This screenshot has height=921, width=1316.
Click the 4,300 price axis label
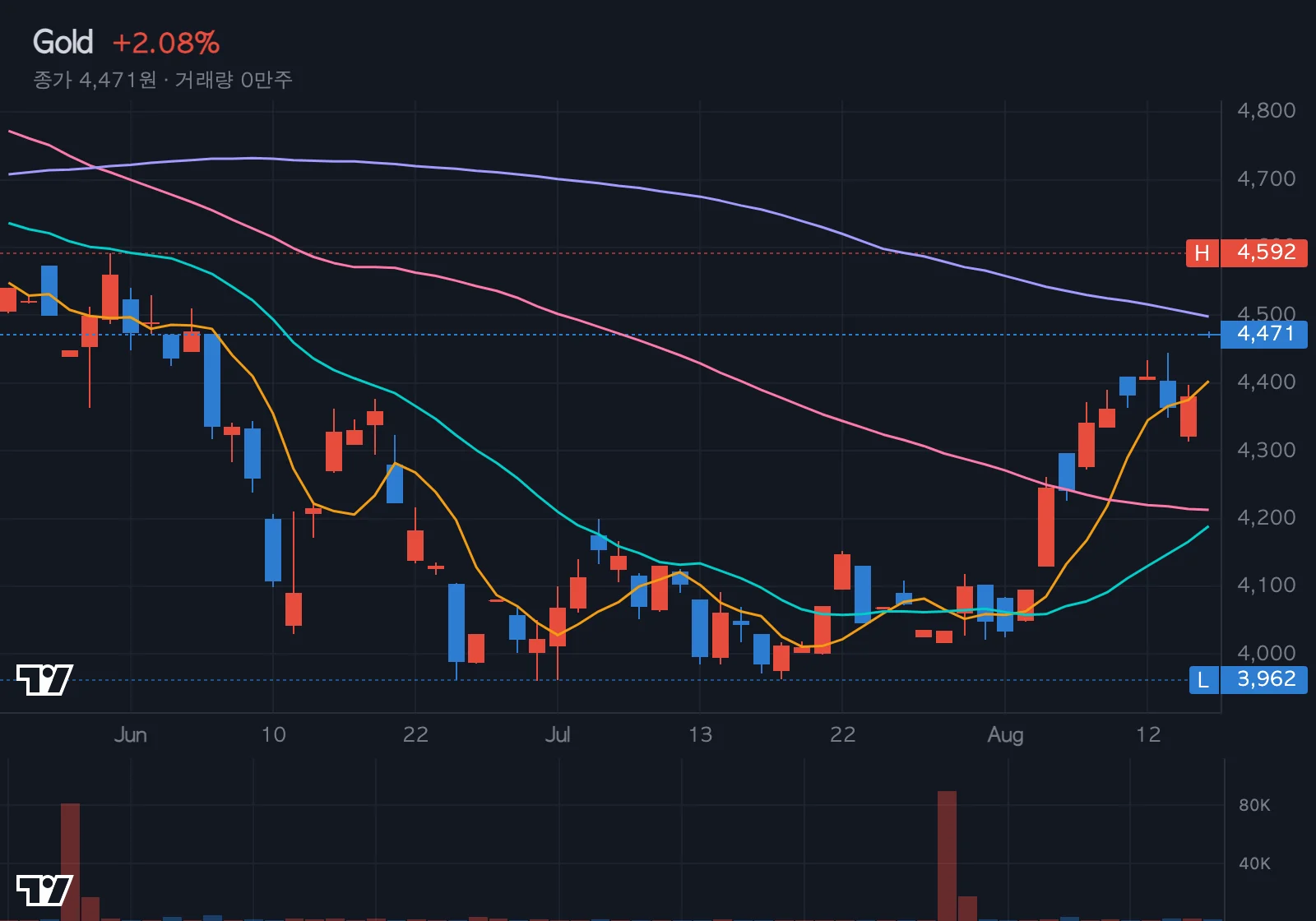pyautogui.click(x=1267, y=450)
